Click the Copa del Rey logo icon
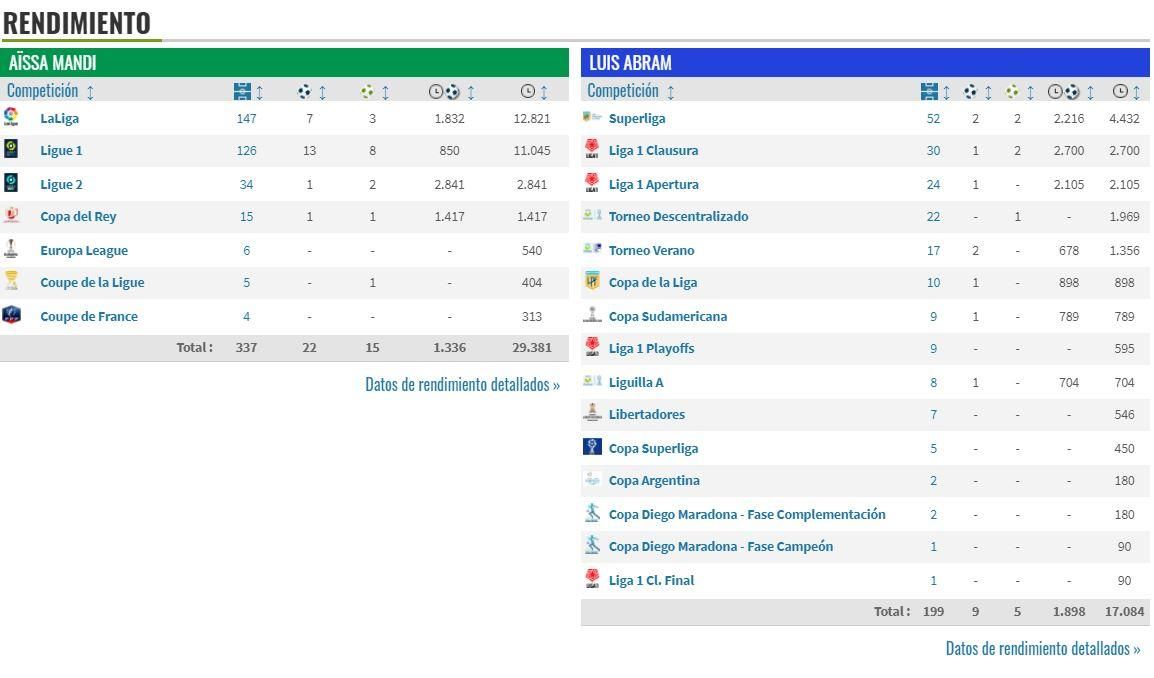The height and width of the screenshot is (678, 1154). click(11, 216)
